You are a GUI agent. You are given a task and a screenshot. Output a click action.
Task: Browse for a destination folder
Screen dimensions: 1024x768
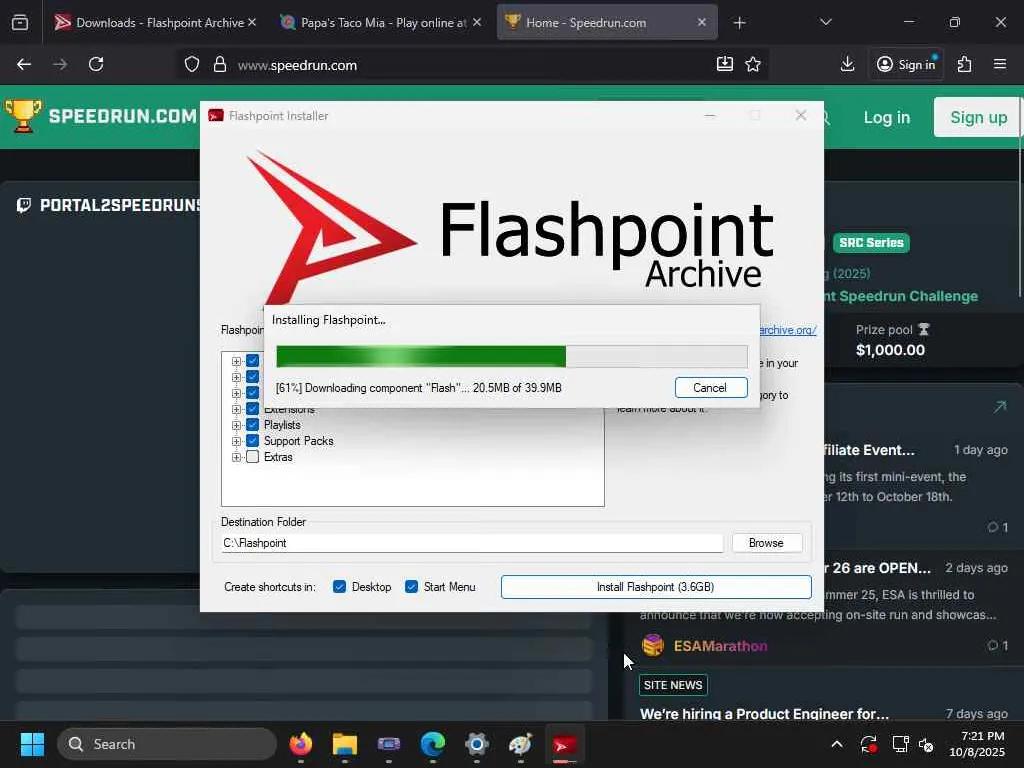(x=766, y=543)
